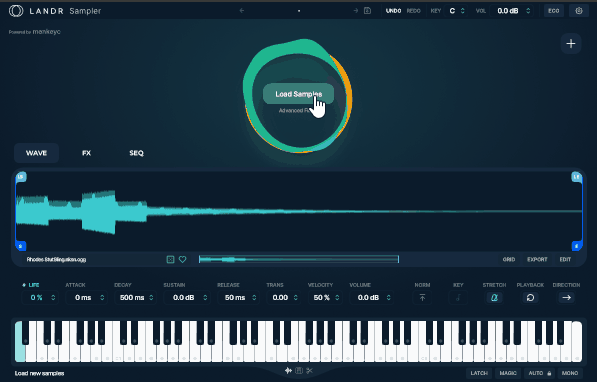
Task: Adjust the VOL 0.0 dB stepper arrows
Action: pyautogui.click(x=528, y=11)
